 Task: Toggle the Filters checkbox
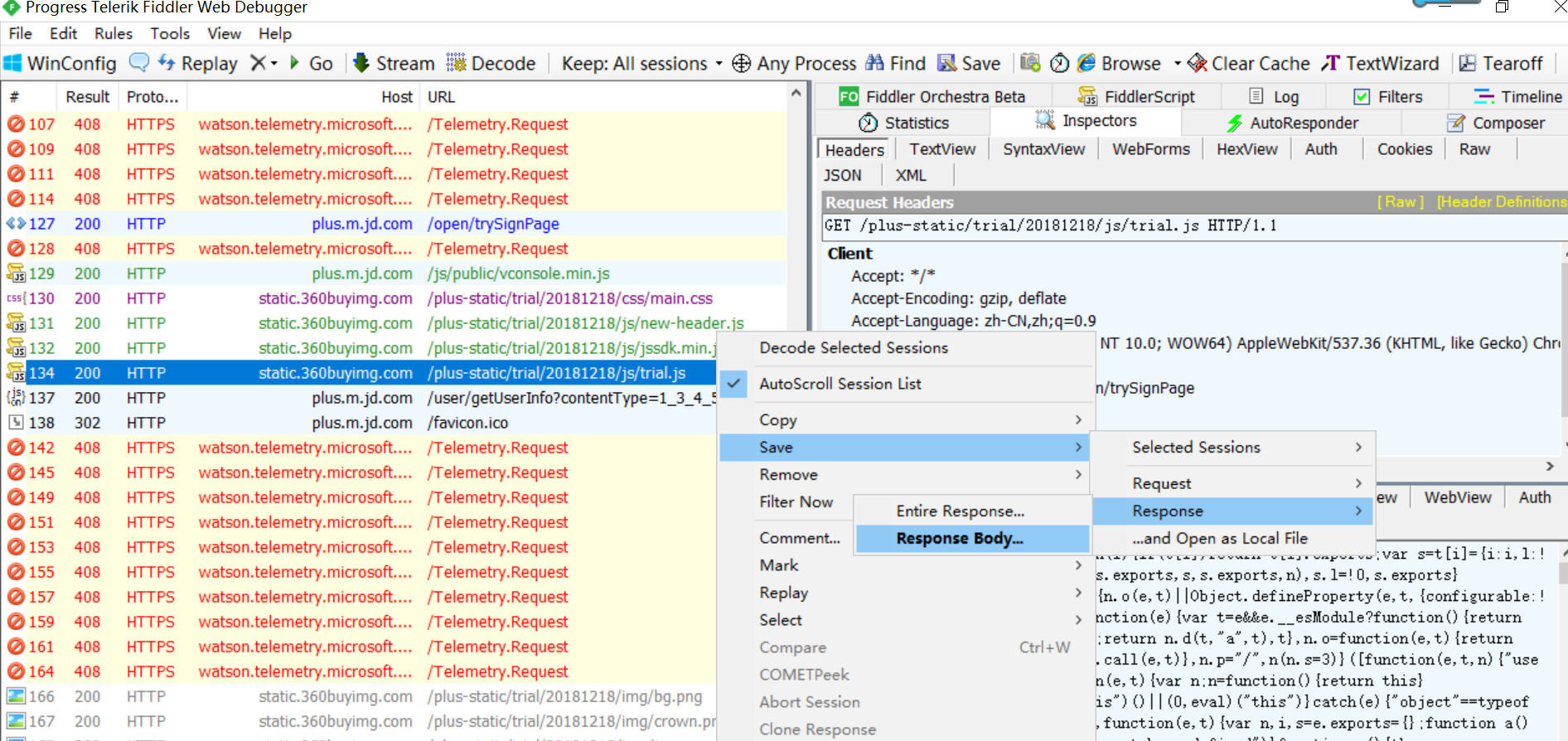coord(1362,97)
